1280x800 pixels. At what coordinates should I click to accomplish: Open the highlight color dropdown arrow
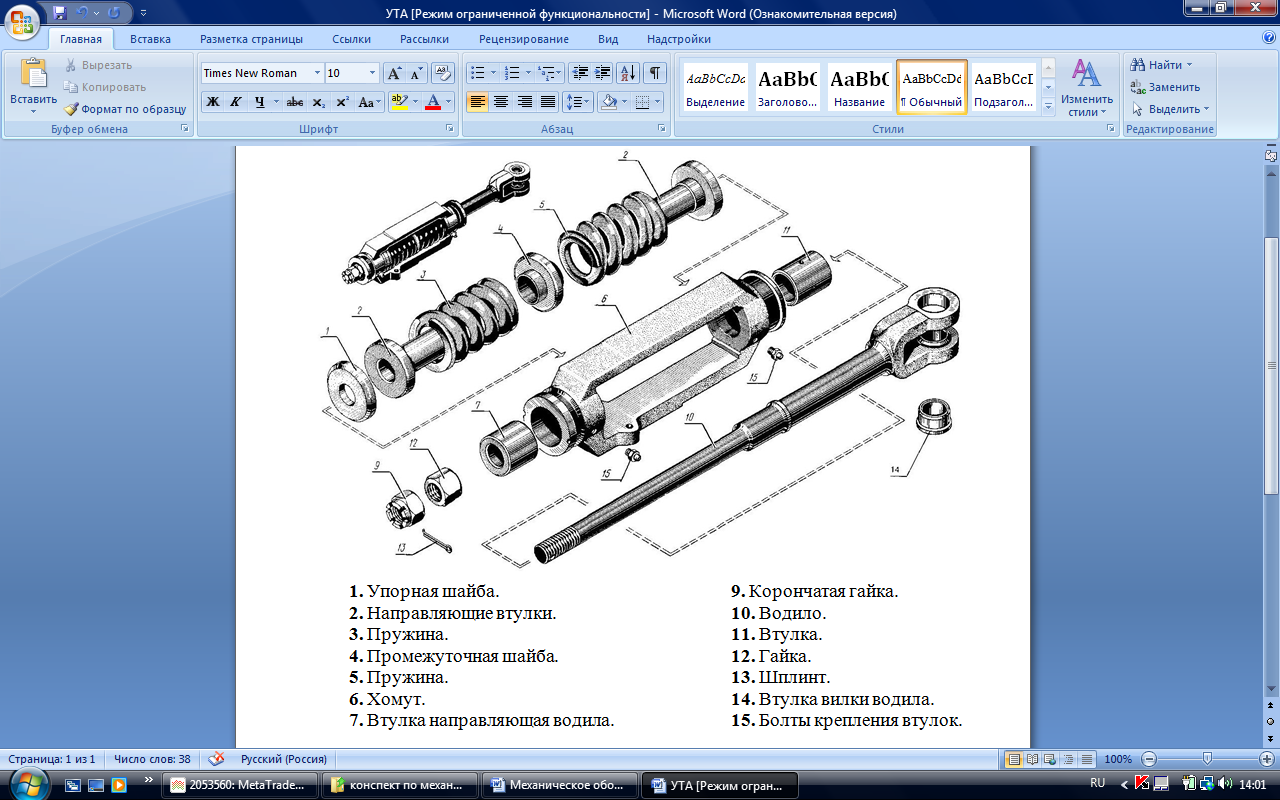415,102
